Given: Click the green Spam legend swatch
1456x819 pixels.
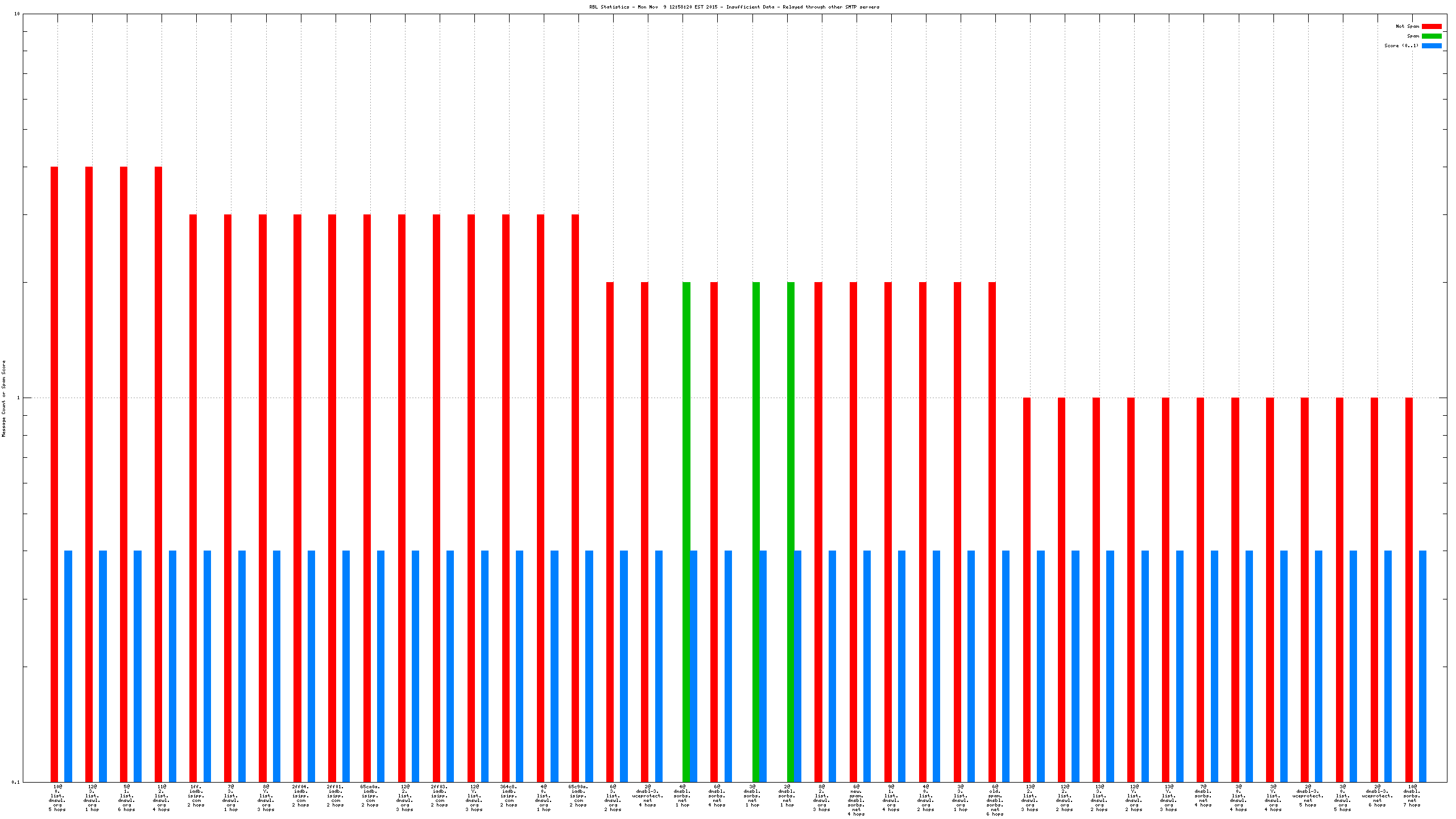Looking at the screenshot, I should pyautogui.click(x=1432, y=36).
